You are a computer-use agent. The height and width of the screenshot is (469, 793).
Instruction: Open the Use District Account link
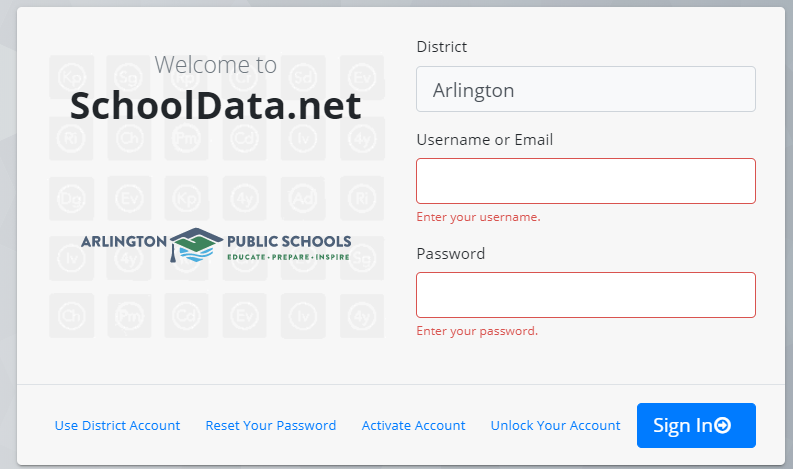pyautogui.click(x=117, y=426)
